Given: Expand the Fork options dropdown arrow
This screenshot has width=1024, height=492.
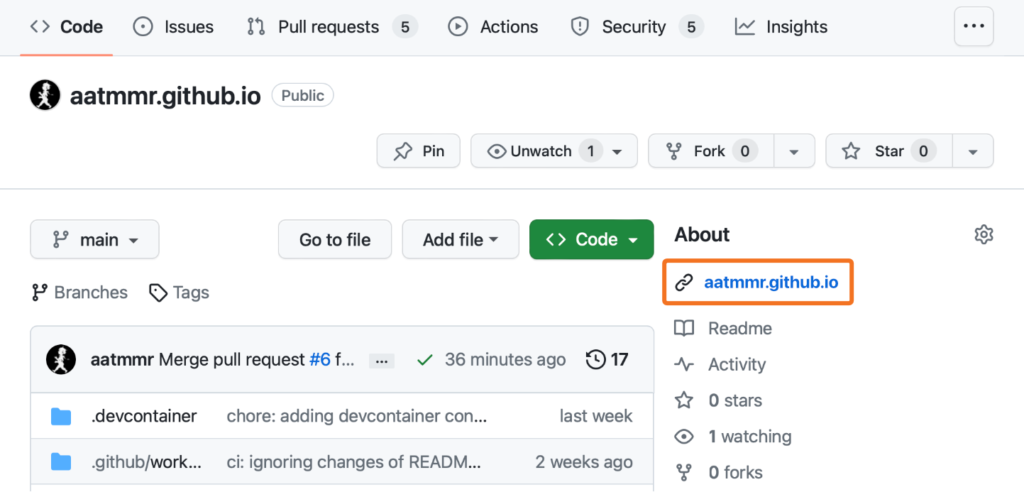Looking at the screenshot, I should pyautogui.click(x=794, y=151).
